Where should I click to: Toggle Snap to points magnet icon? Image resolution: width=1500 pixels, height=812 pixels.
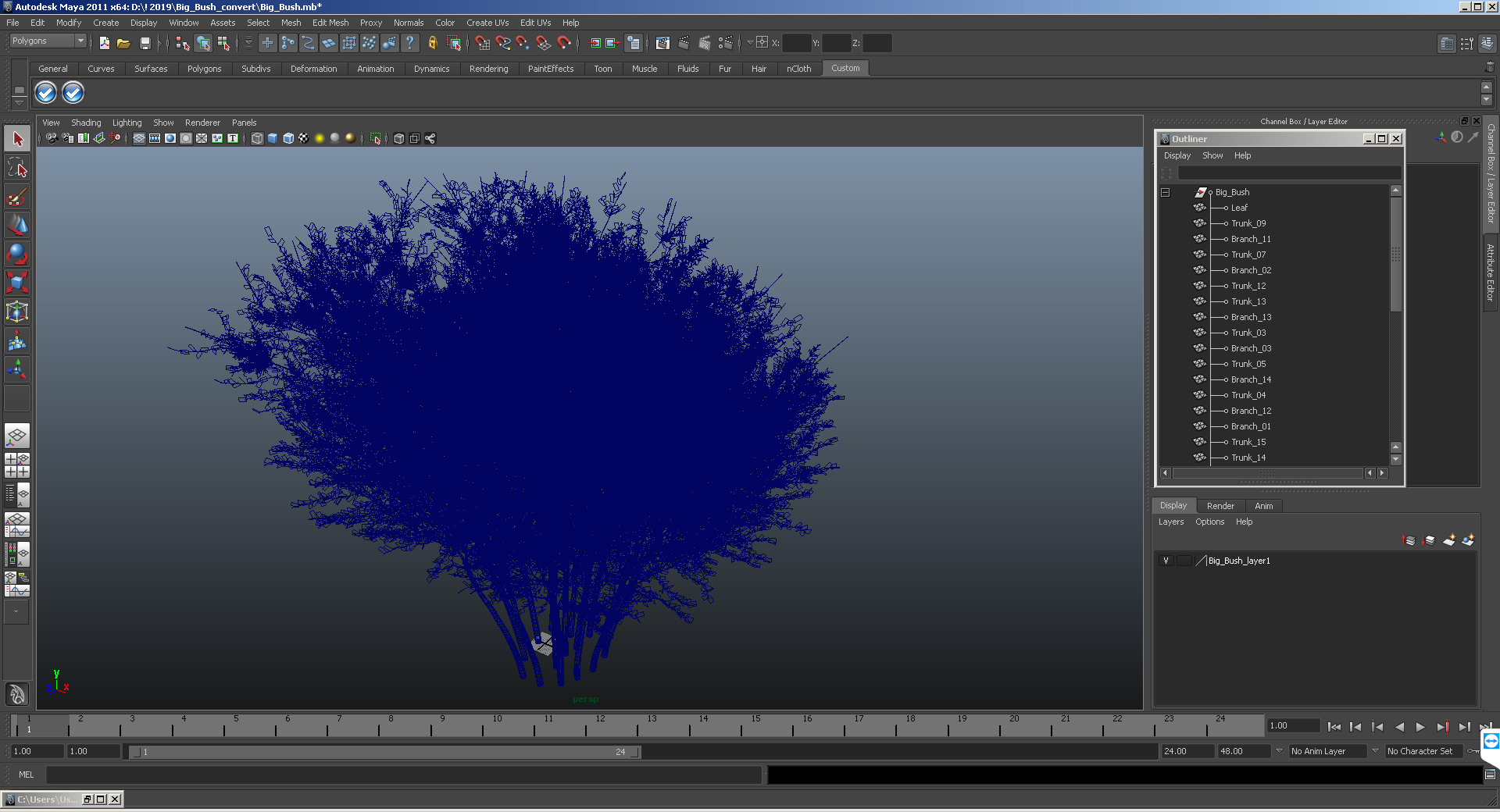[x=523, y=43]
